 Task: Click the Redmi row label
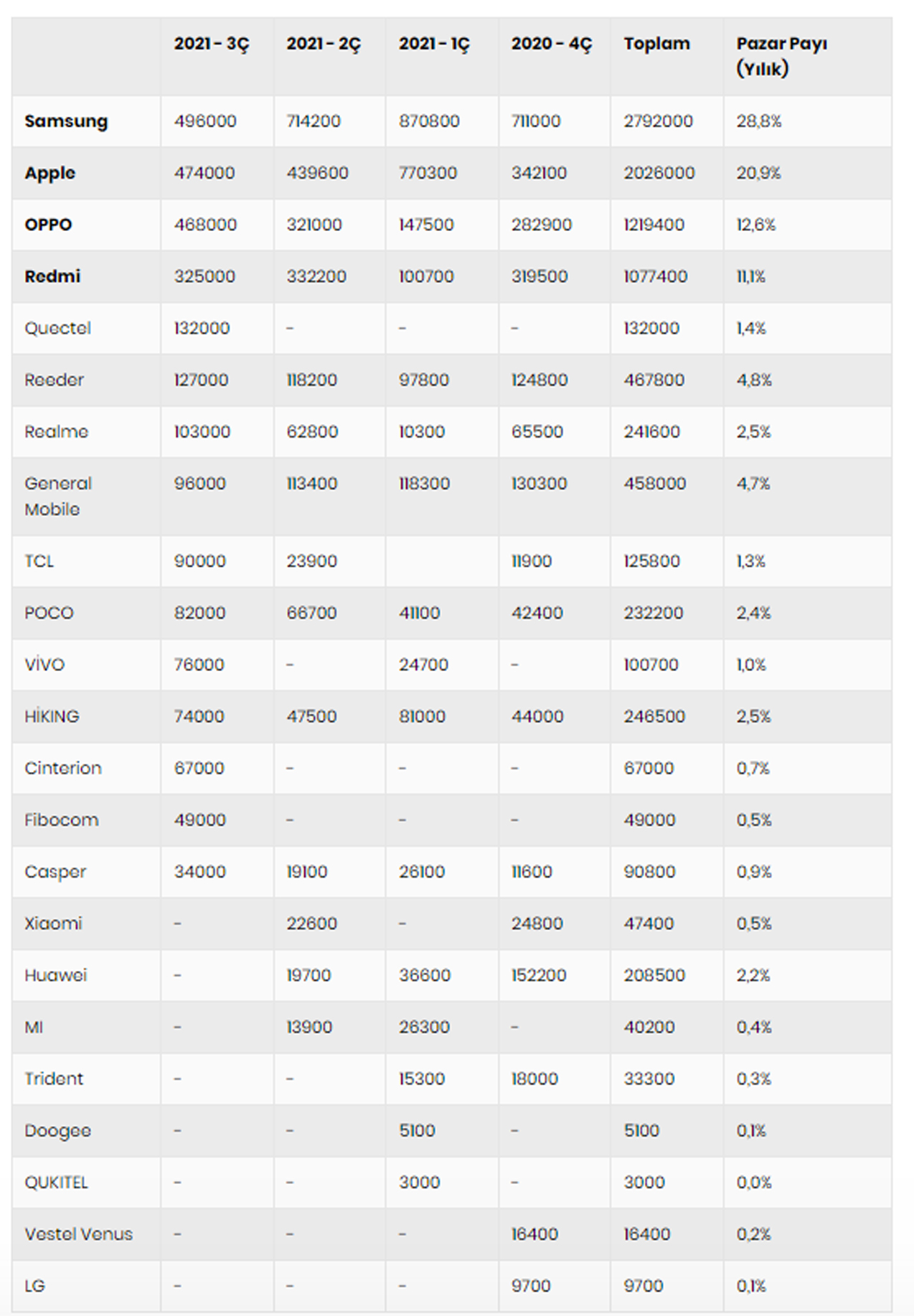point(52,276)
